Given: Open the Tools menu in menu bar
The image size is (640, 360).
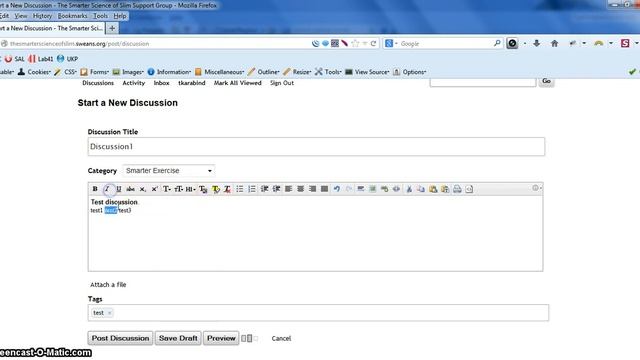Looking at the screenshot, I should tap(100, 16).
